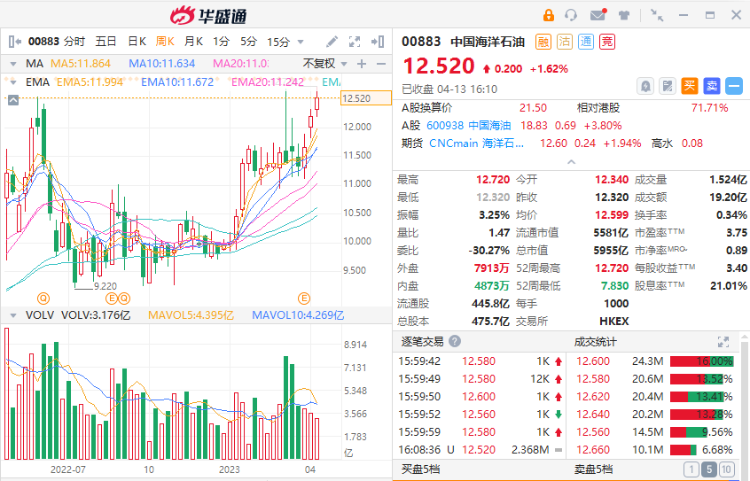Image resolution: width=750 pixels, height=481 pixels.
Task: Click the blue sell (卖) button
Action: click(x=712, y=86)
